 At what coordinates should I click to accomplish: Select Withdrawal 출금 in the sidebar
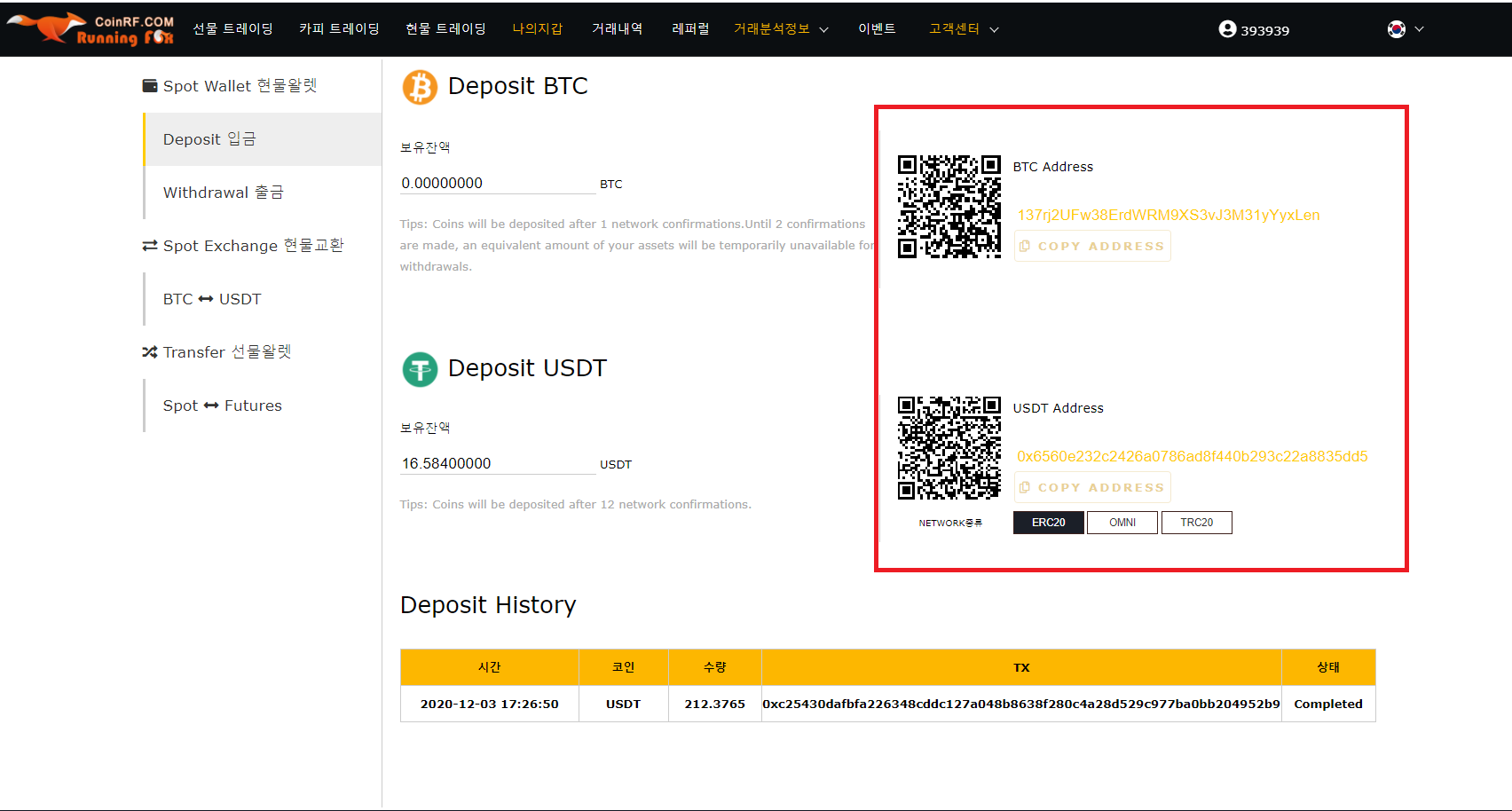pos(263,193)
